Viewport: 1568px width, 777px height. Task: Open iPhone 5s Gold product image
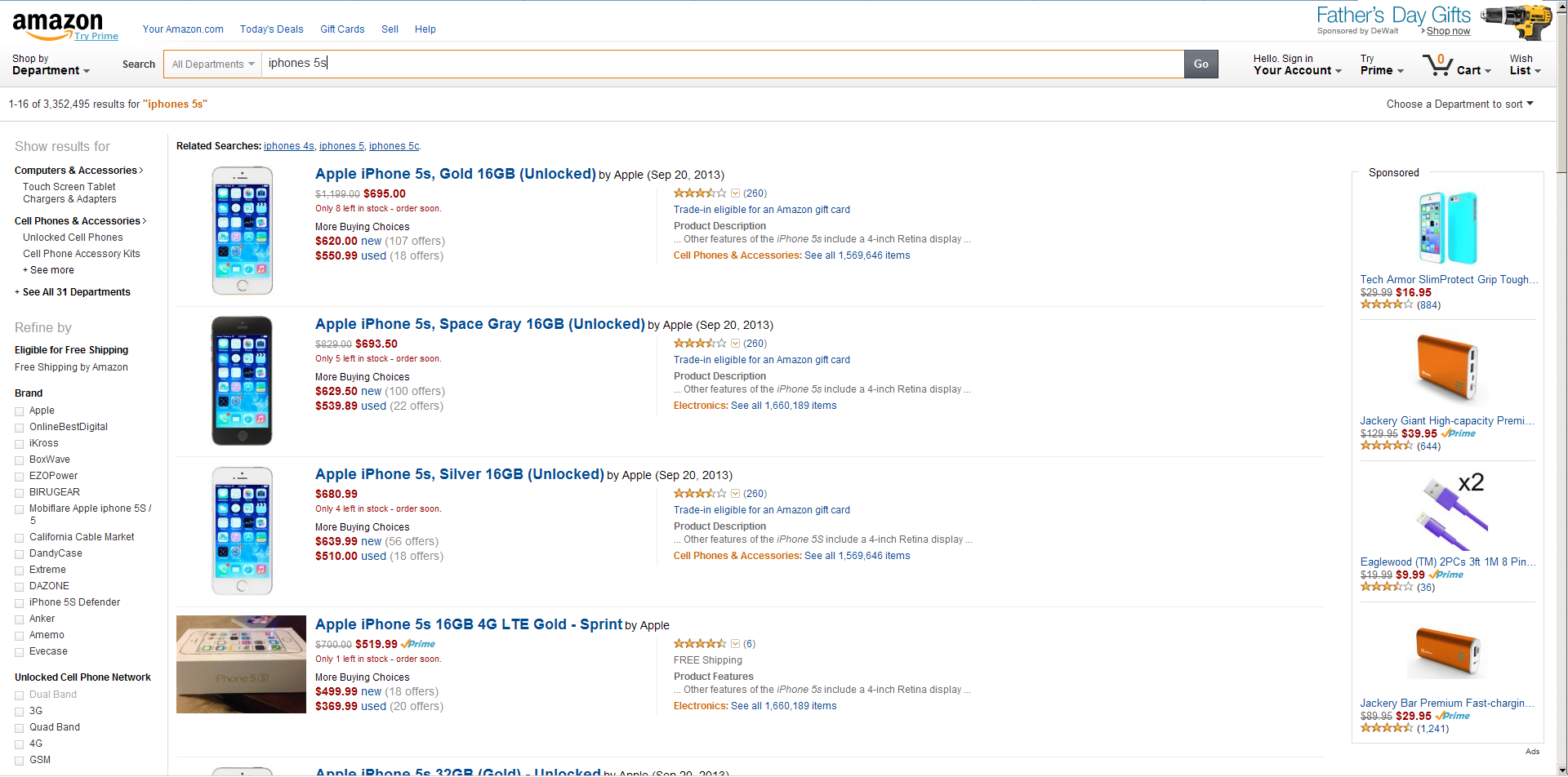coord(242,230)
